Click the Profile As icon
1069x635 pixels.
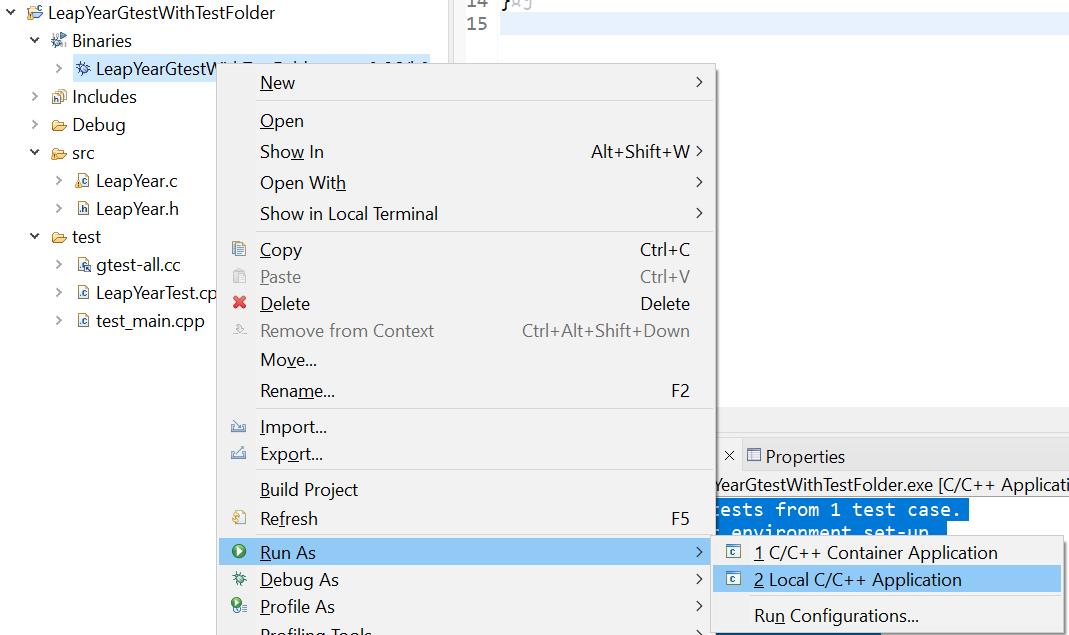point(239,605)
